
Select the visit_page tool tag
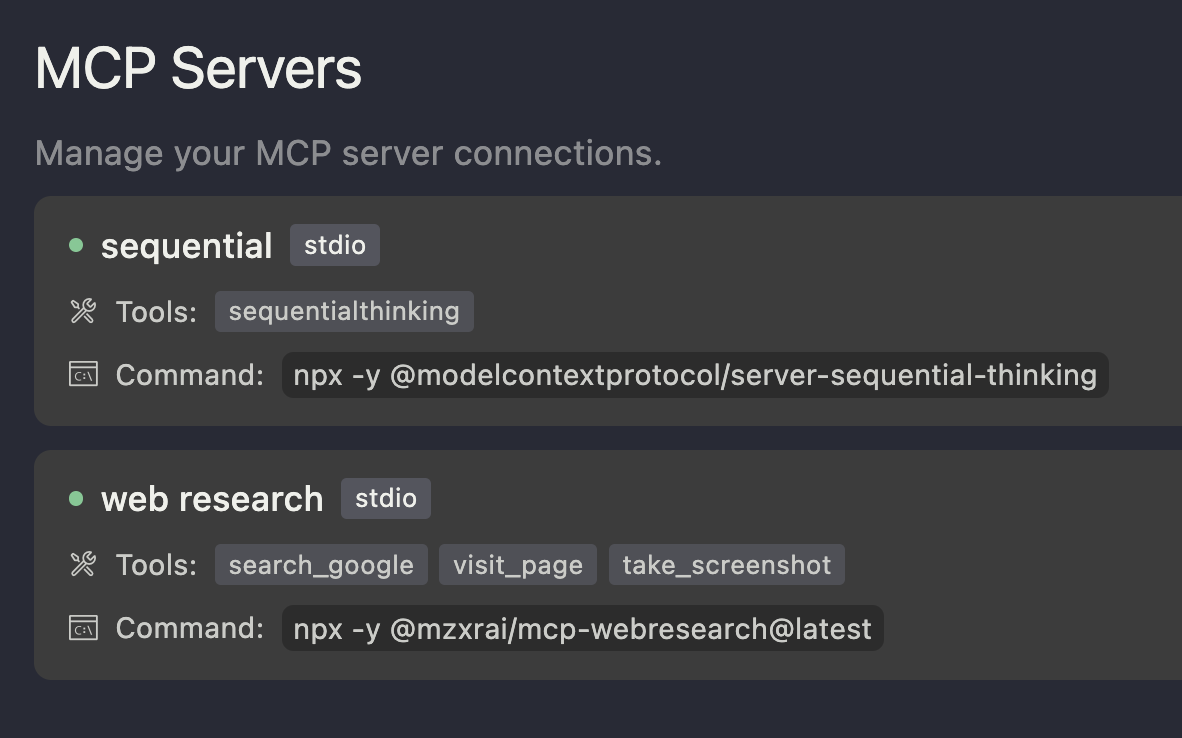pyautogui.click(x=518, y=565)
